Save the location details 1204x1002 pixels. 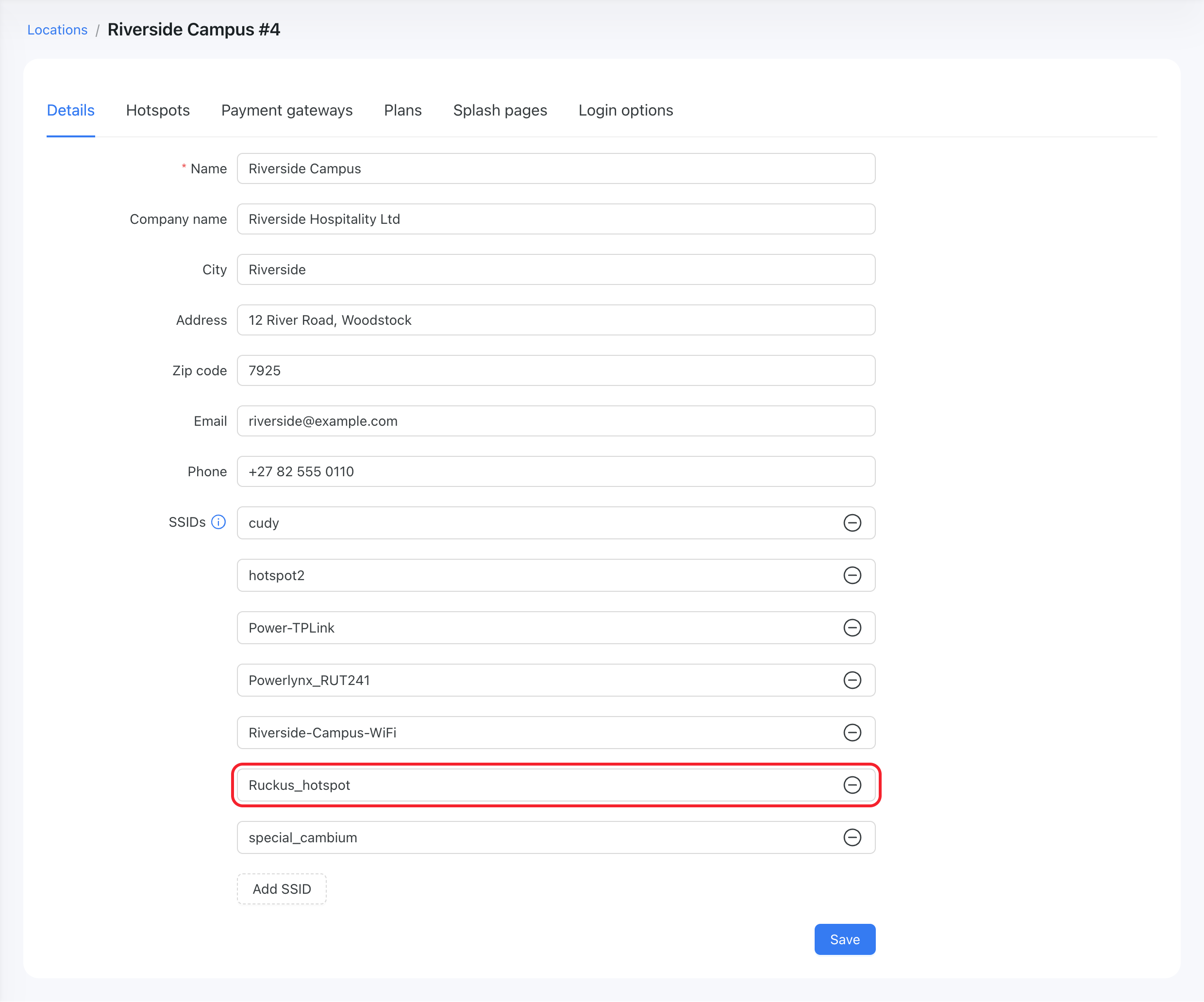click(845, 939)
